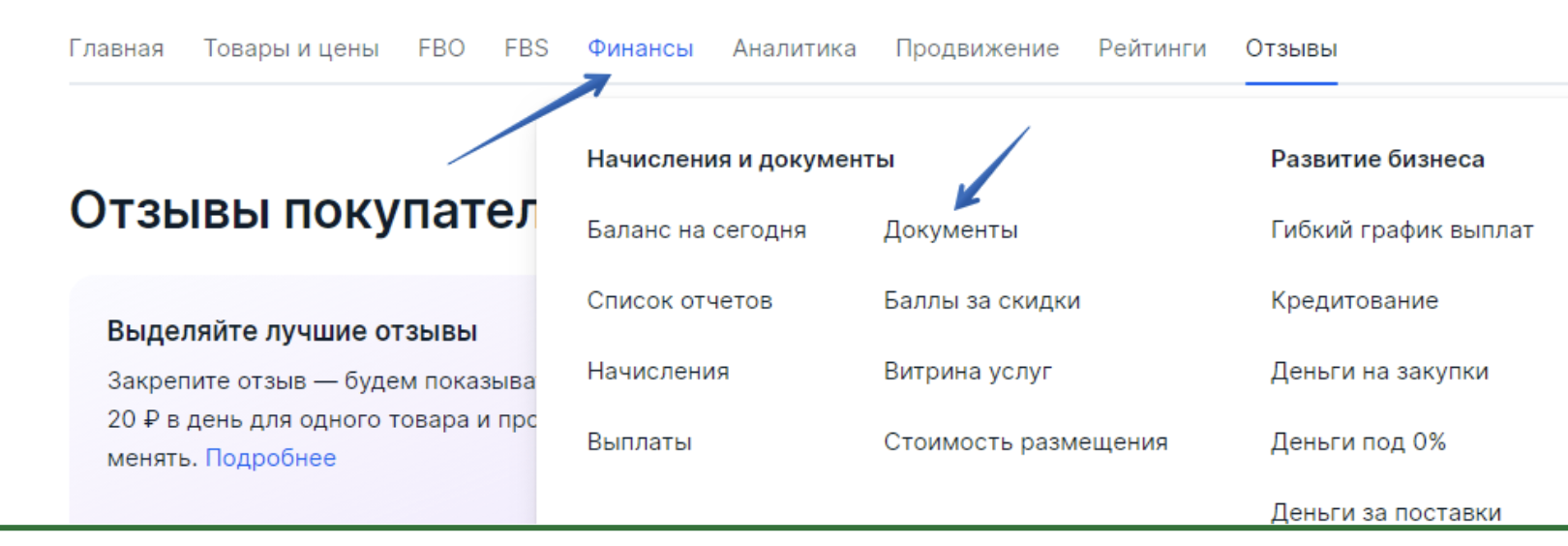
Task: Click Документы in the dropdown menu
Action: pos(950,230)
